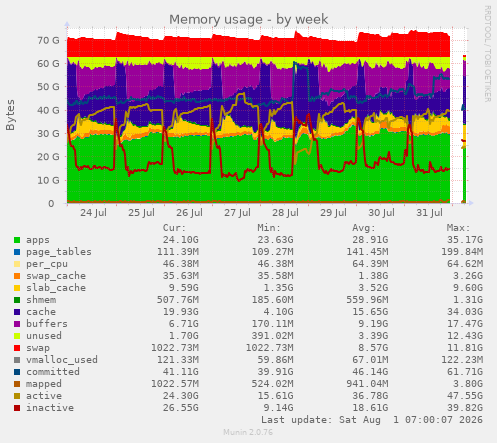Viewport: 497px width, 443px height.
Task: Click the 'inactive' legend label
Action: [x=50, y=408]
